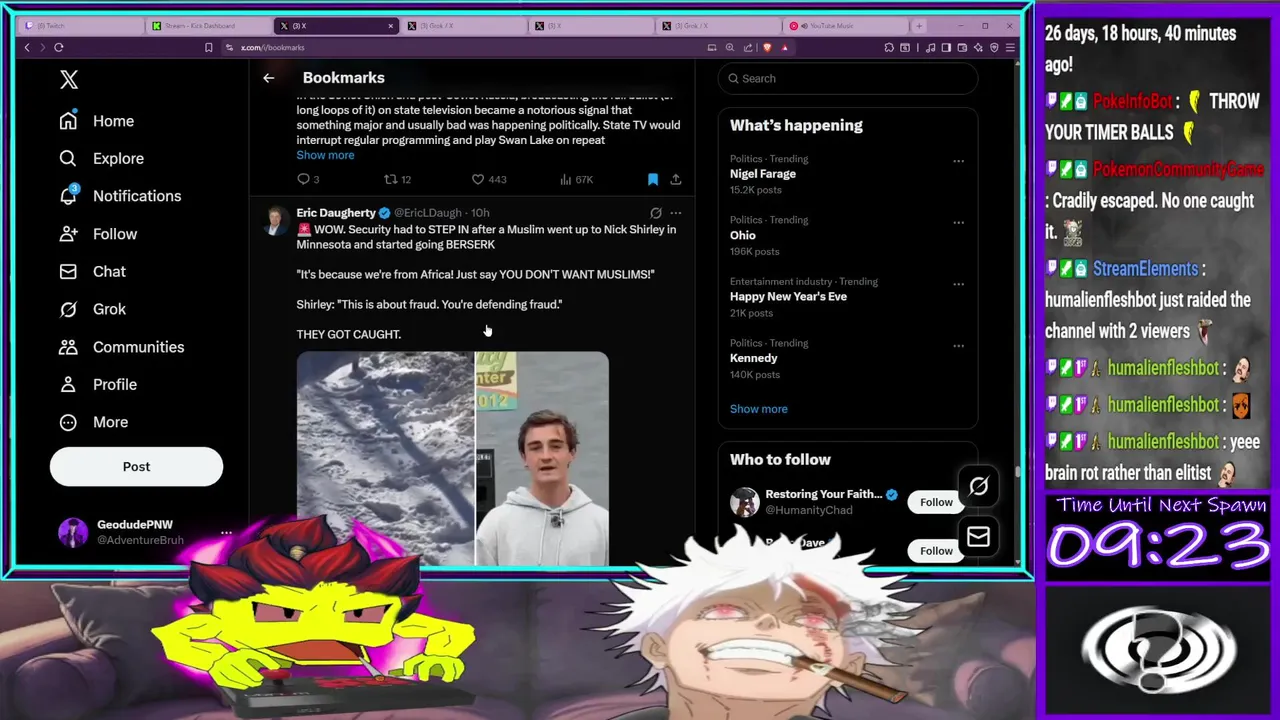
Task: Follow Restoring Your Faith account
Action: pos(936,502)
